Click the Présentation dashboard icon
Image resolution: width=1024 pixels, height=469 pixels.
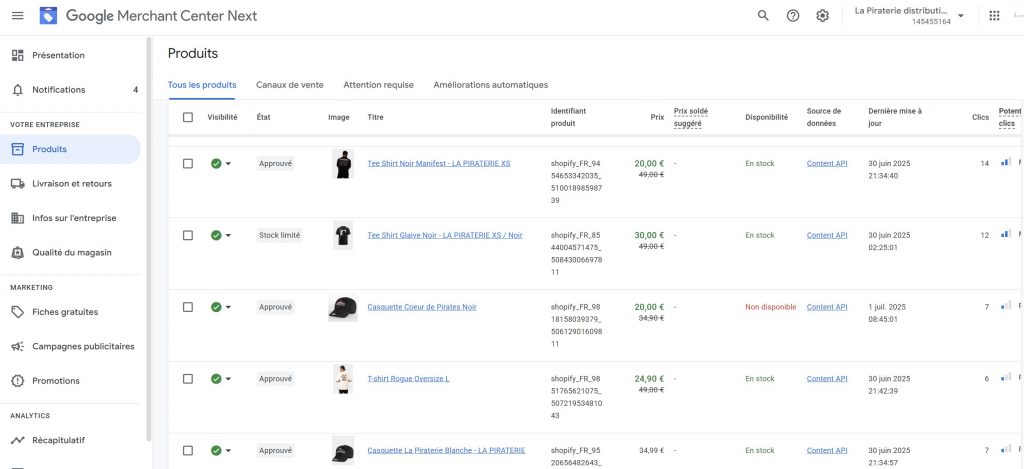[x=18, y=56]
